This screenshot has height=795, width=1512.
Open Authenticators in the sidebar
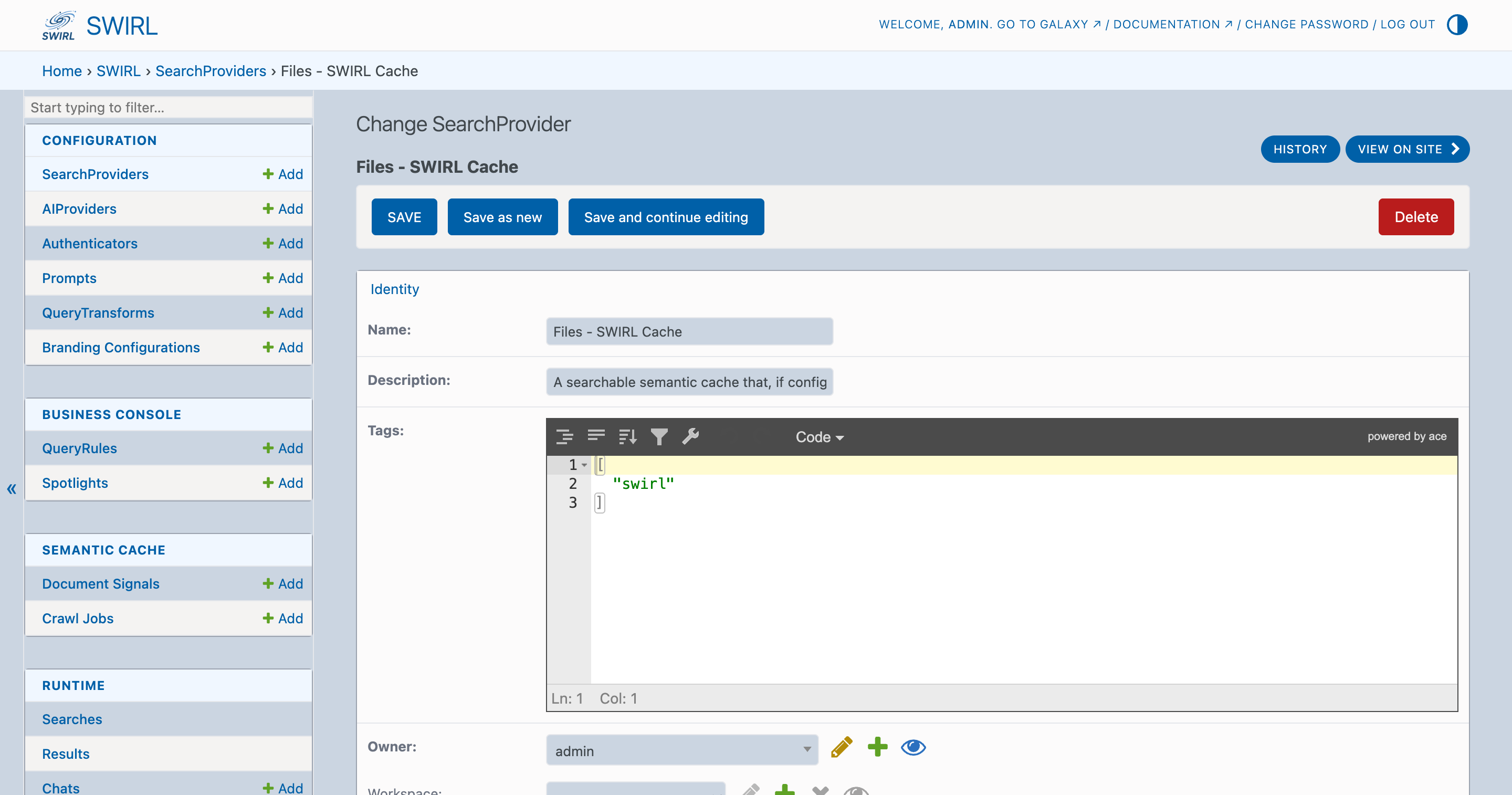tap(90, 244)
